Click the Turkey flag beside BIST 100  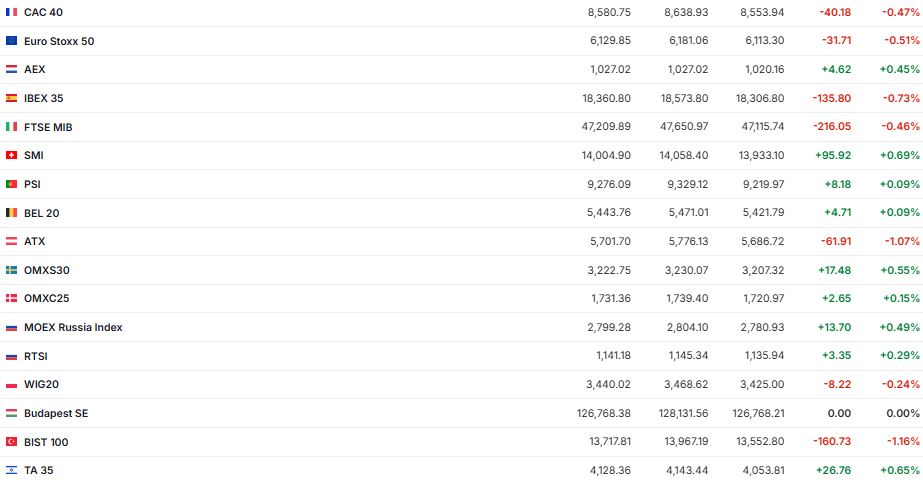click(x=11, y=442)
